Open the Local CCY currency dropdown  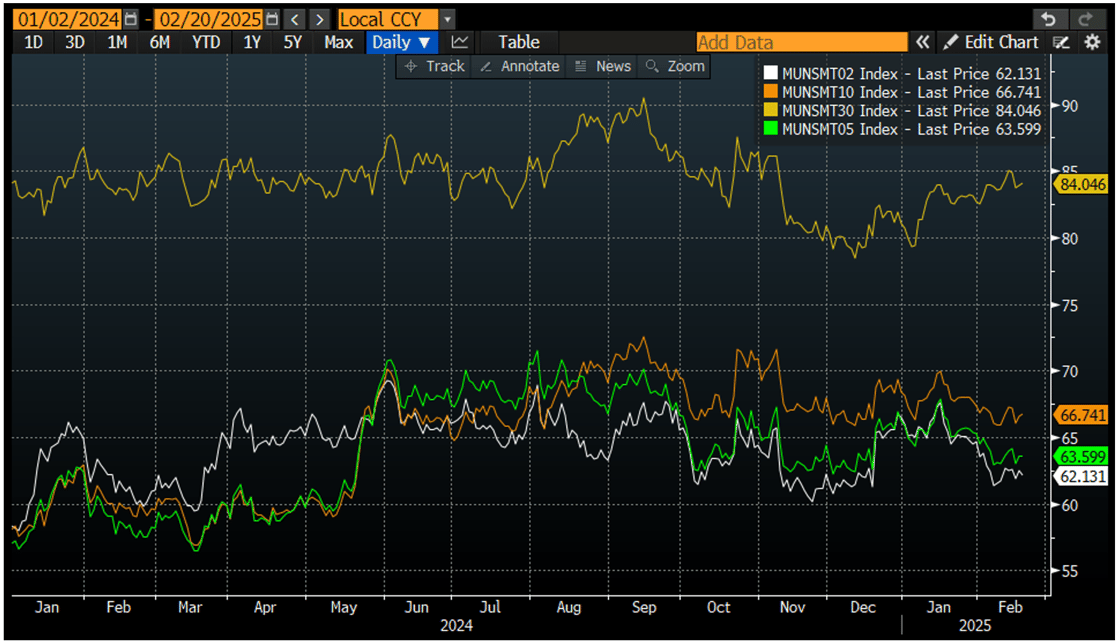pyautogui.click(x=392, y=18)
